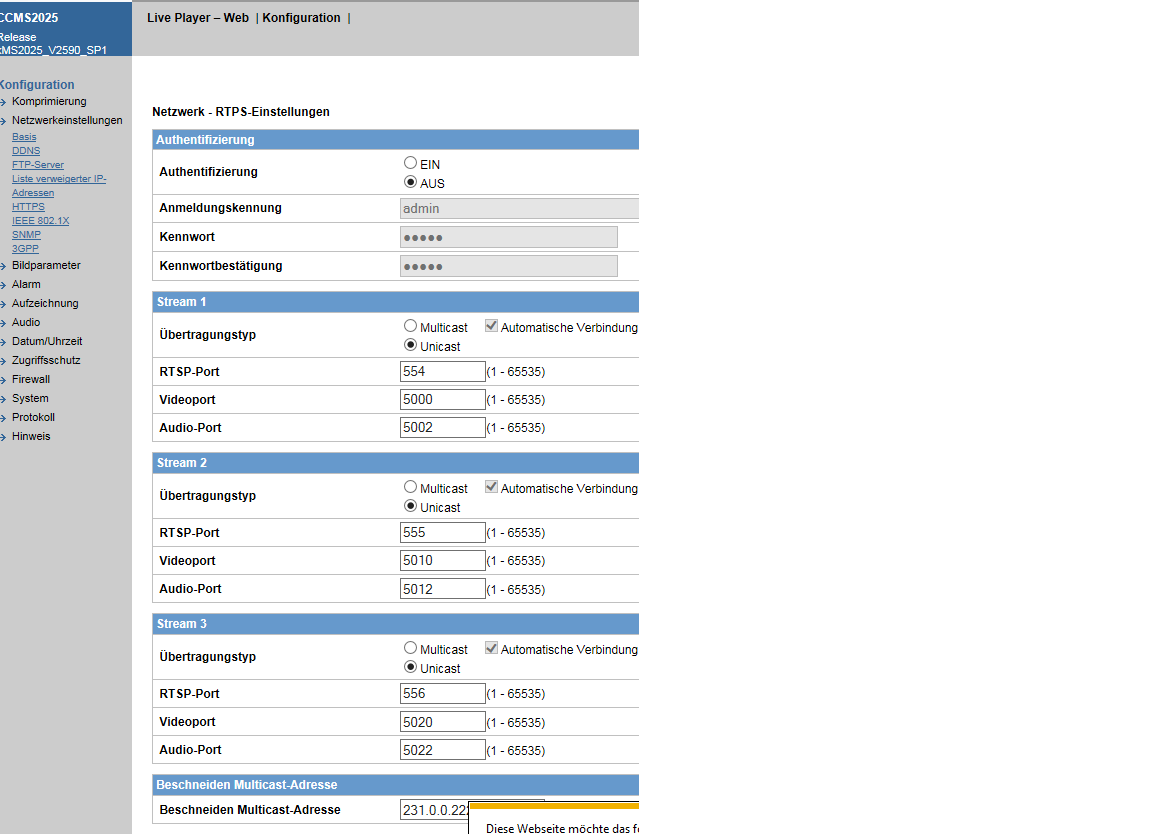This screenshot has width=1152, height=834.
Task: Expand the Komprimierung sidebar section
Action: pos(48,102)
